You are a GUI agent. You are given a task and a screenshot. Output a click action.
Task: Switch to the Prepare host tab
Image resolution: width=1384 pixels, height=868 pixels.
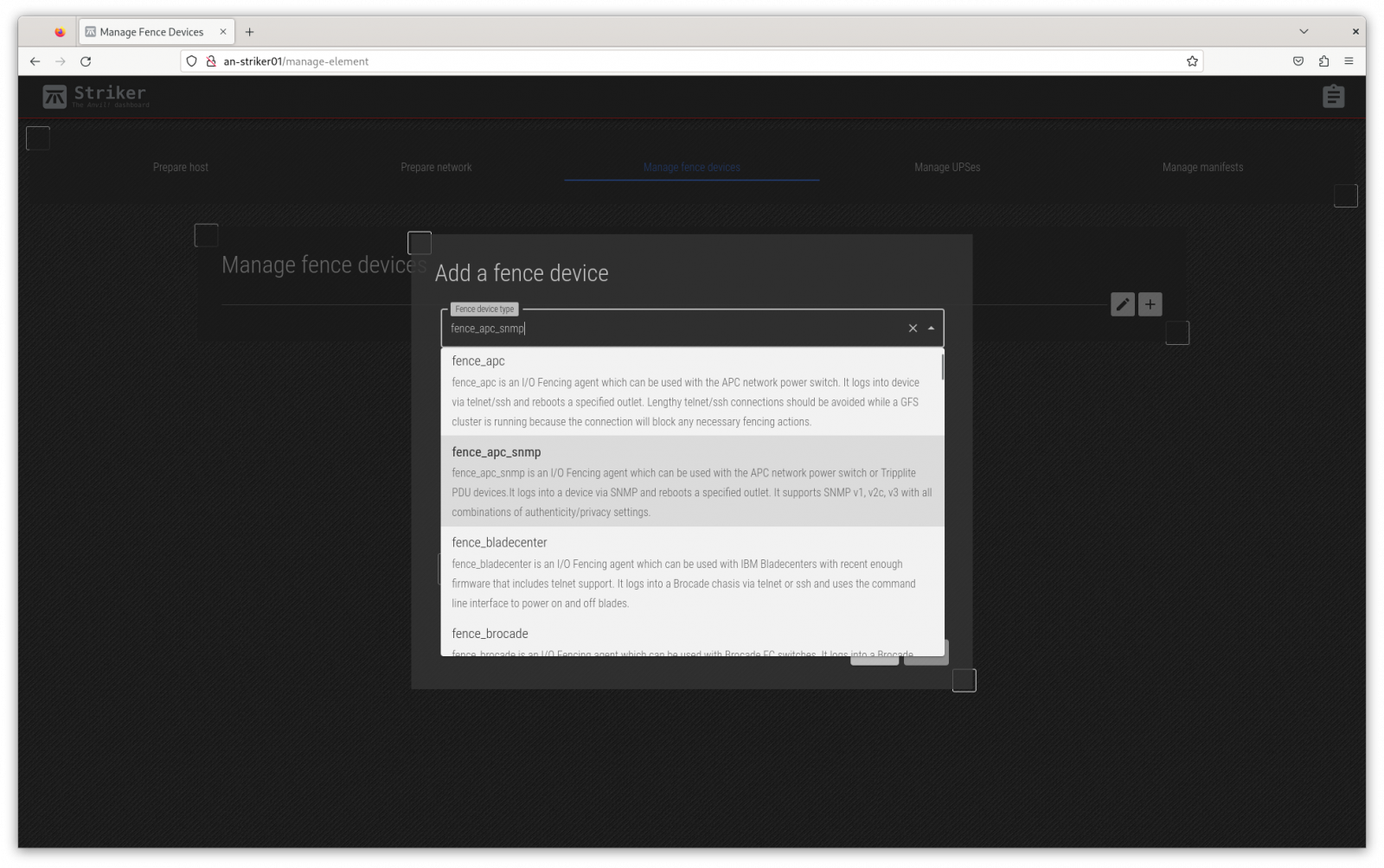(181, 167)
